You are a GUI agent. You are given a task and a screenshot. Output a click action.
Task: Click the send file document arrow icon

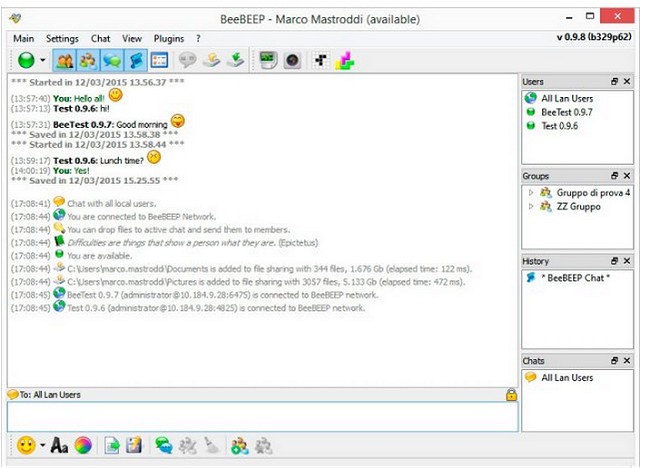click(112, 446)
